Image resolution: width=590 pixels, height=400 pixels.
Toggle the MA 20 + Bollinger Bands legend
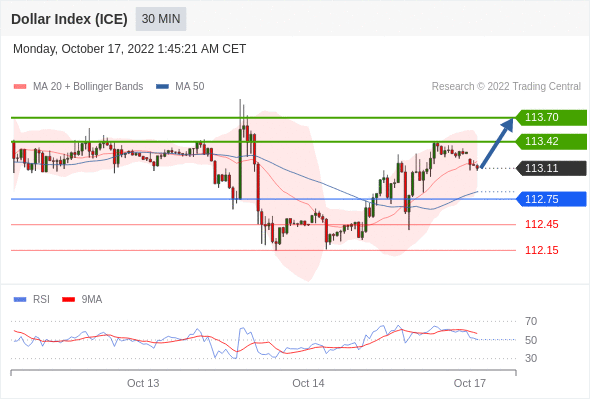[x=88, y=87]
